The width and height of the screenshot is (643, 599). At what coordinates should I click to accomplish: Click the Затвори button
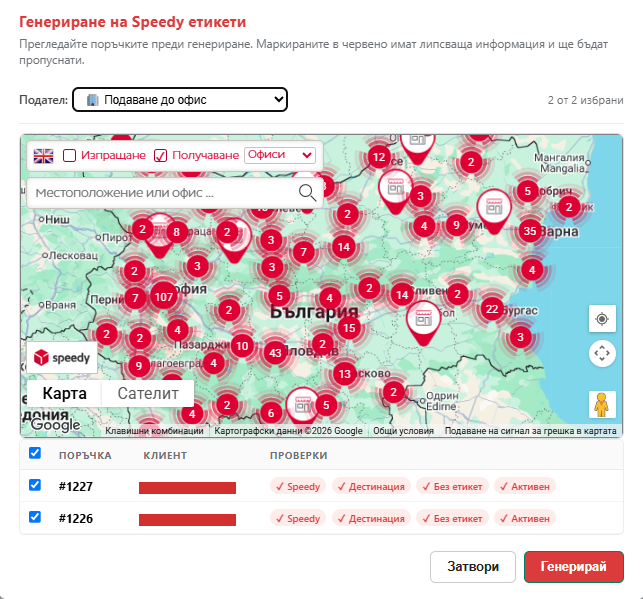coord(473,567)
